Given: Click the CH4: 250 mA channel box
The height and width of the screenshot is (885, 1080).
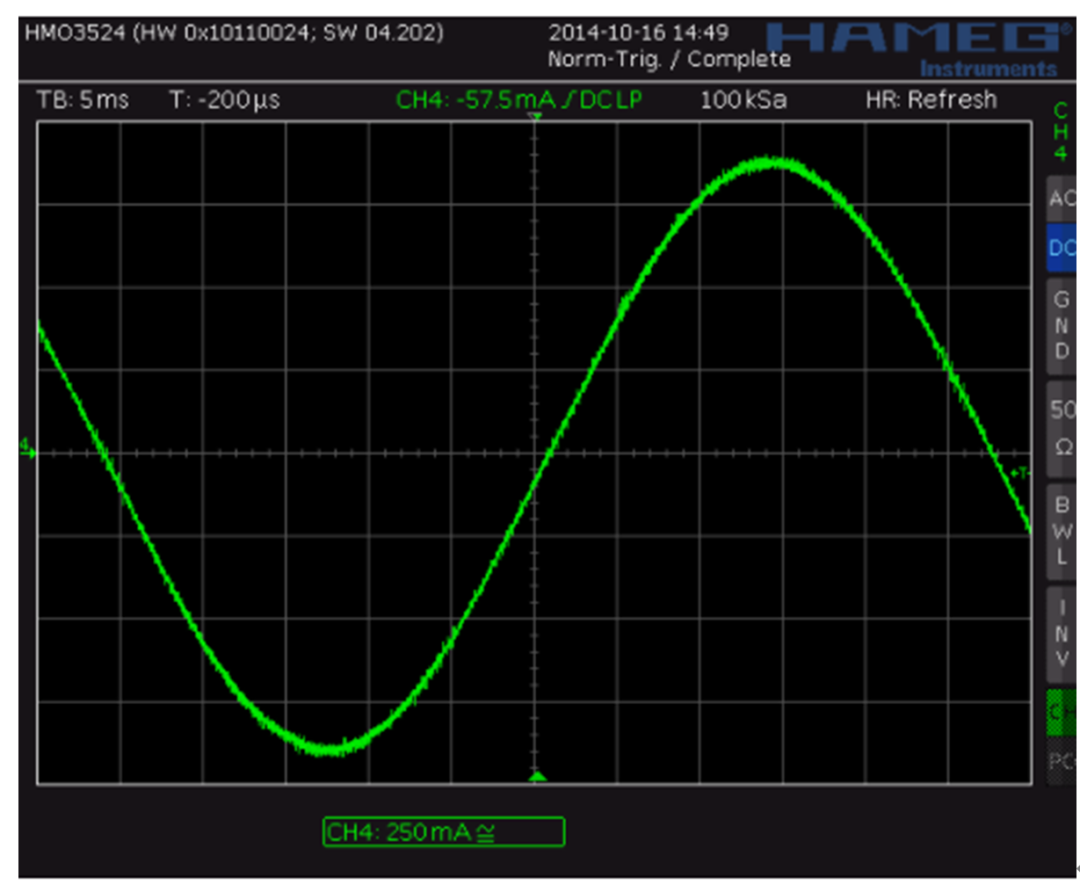Looking at the screenshot, I should 444,832.
